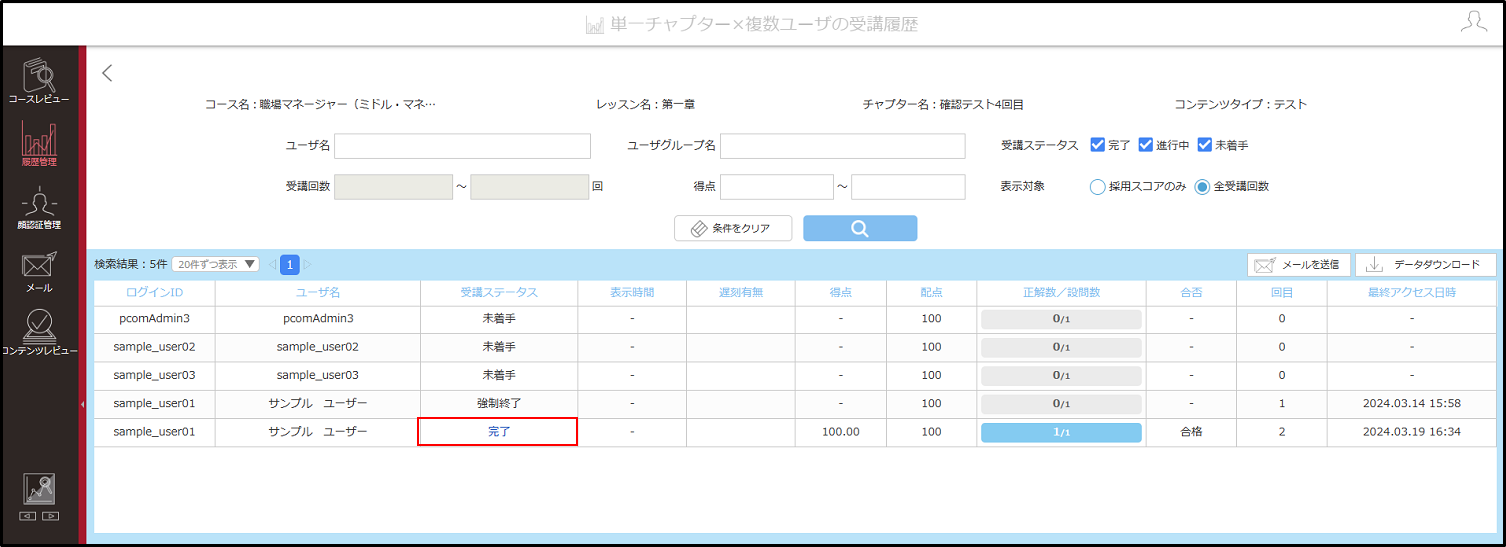Click the ユーザグループ名 input field

point(842,146)
